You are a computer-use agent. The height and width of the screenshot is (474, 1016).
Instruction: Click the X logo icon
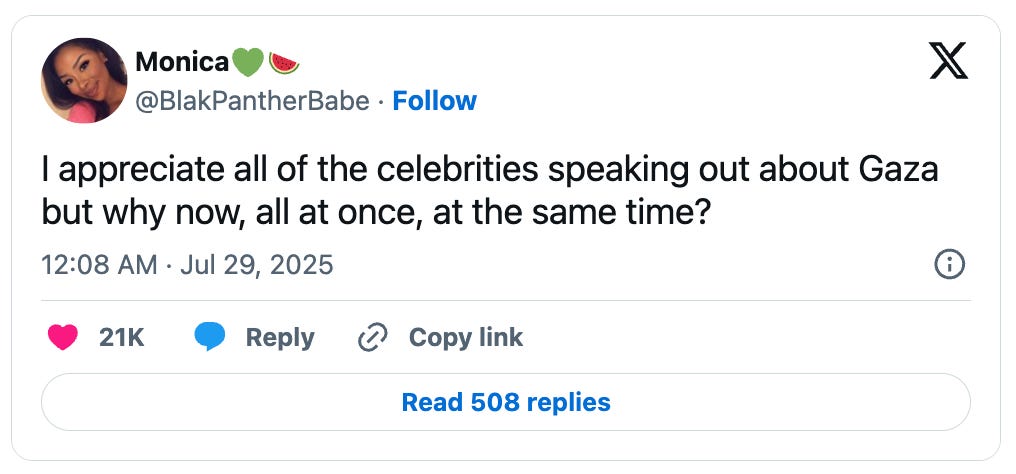(x=948, y=63)
